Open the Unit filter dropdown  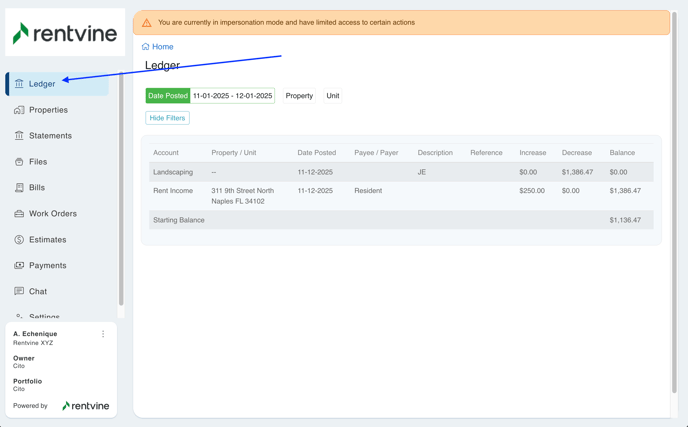click(x=333, y=96)
